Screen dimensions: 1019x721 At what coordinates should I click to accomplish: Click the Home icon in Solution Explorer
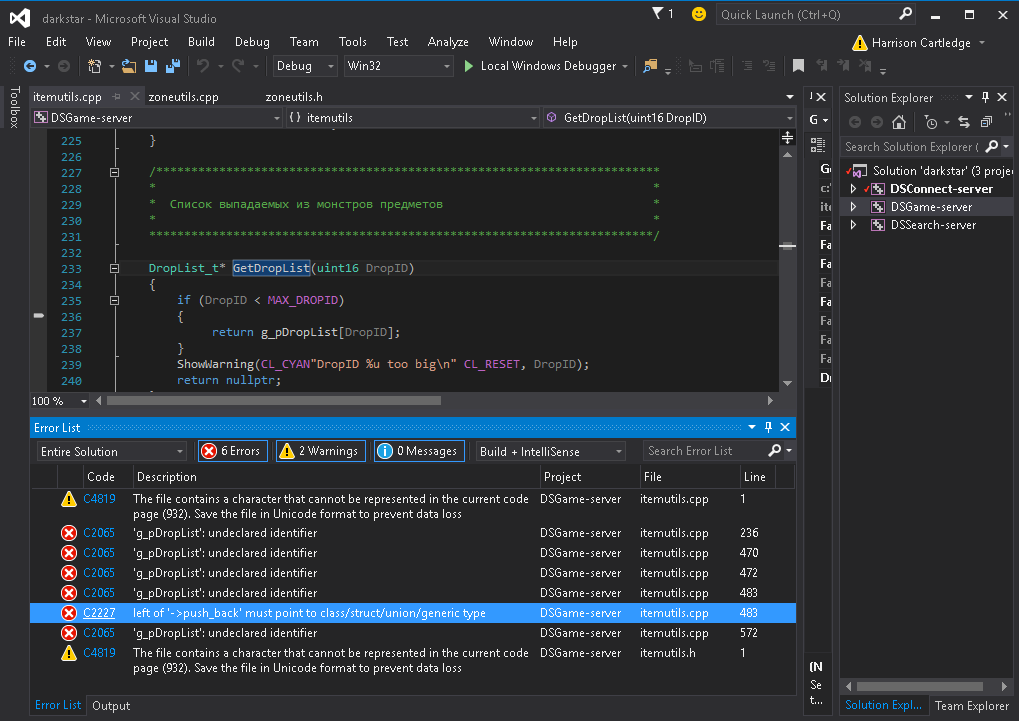[899, 122]
